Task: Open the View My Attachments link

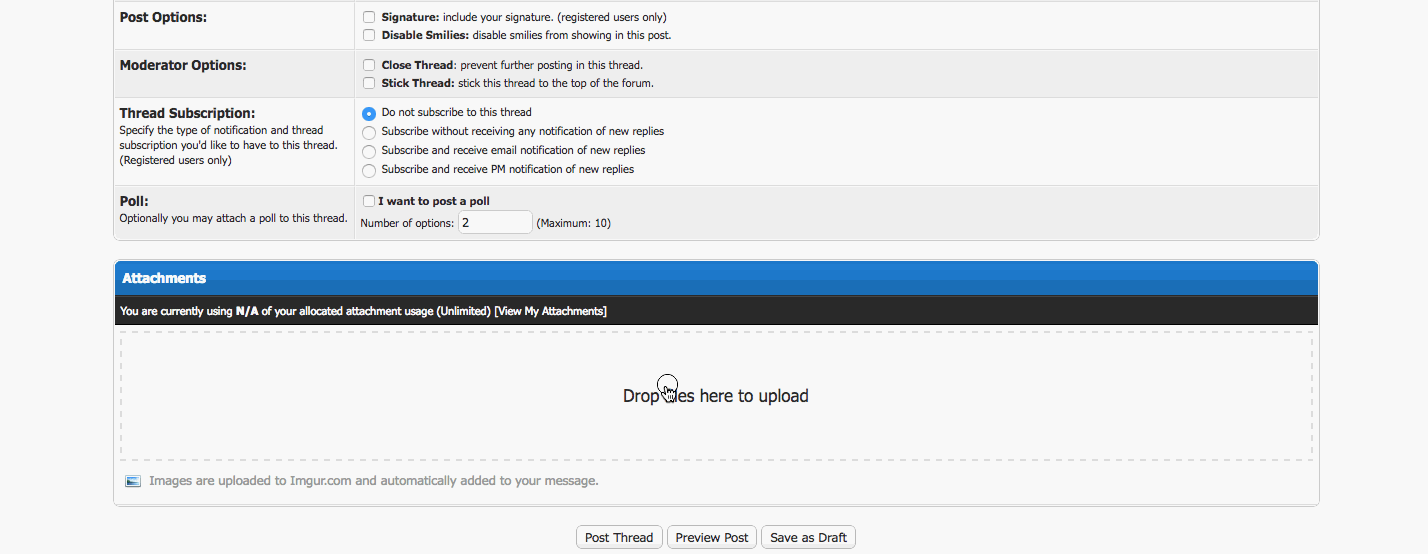Action: point(550,311)
